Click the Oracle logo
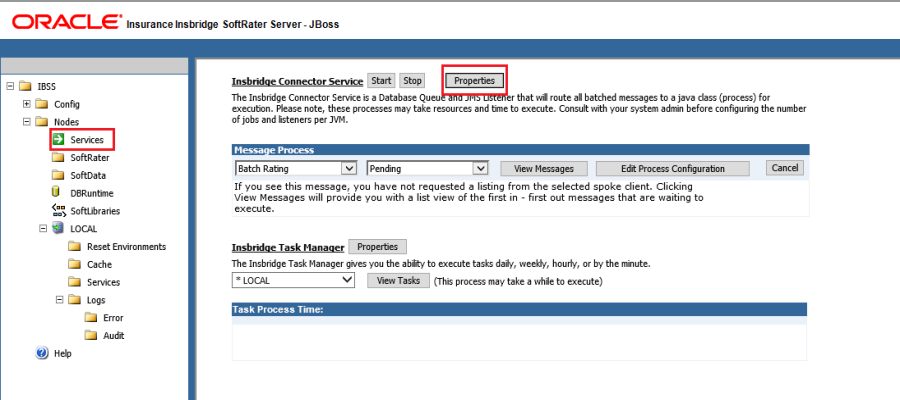 [x=65, y=22]
